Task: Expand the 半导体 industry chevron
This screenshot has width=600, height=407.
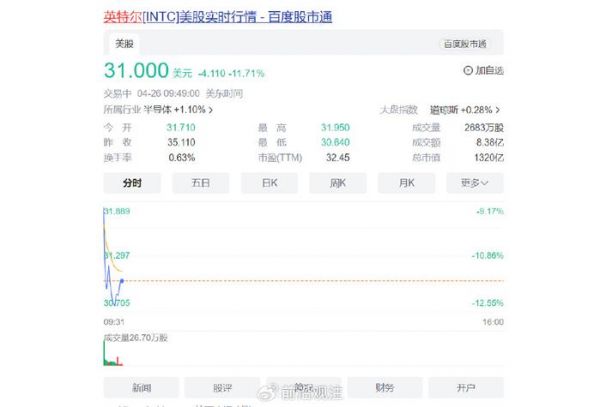Action: tap(210, 109)
